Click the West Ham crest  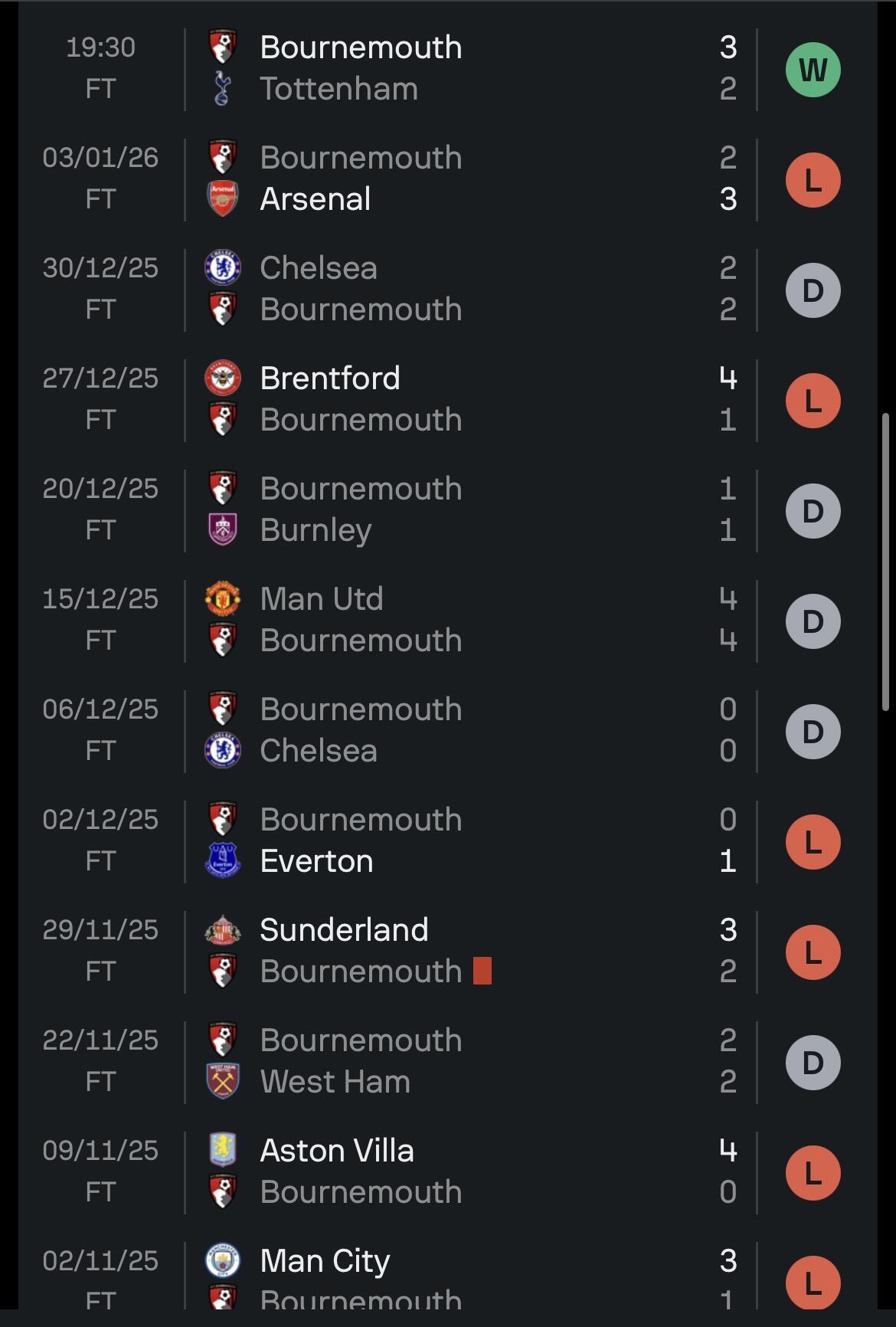pyautogui.click(x=222, y=1081)
